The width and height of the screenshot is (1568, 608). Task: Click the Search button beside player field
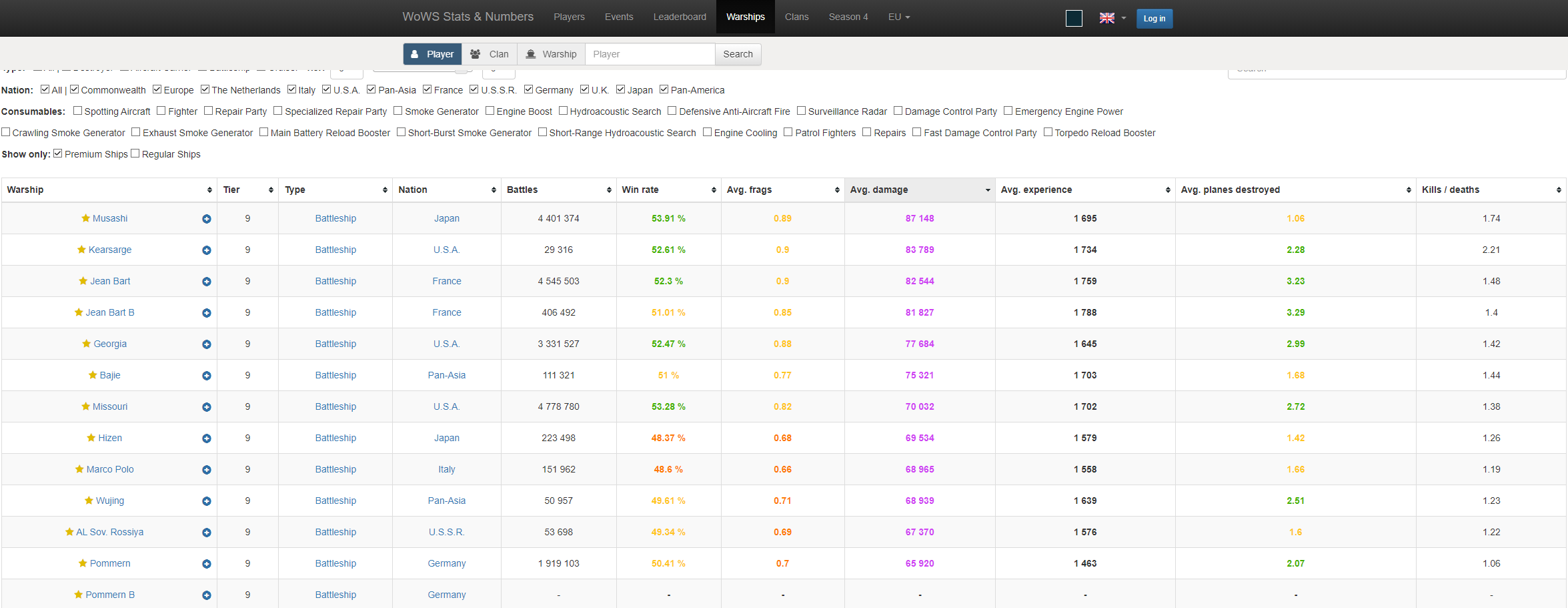click(738, 54)
